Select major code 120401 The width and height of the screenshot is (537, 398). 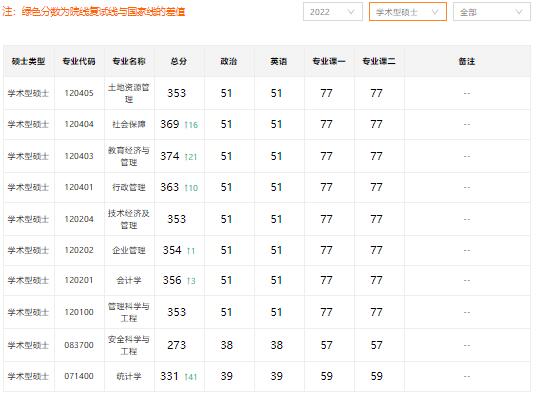[x=79, y=187]
